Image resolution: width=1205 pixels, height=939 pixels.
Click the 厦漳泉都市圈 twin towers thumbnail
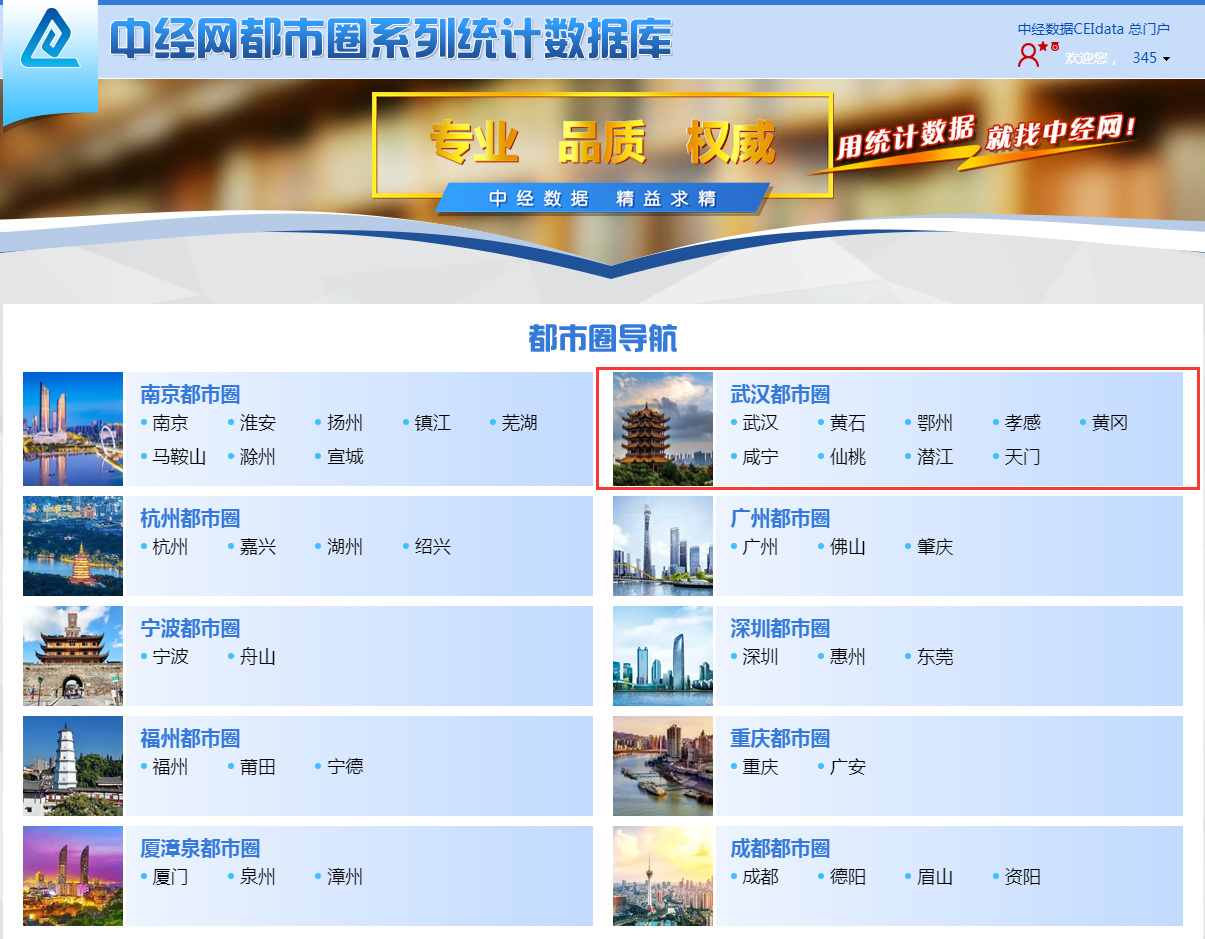73,876
